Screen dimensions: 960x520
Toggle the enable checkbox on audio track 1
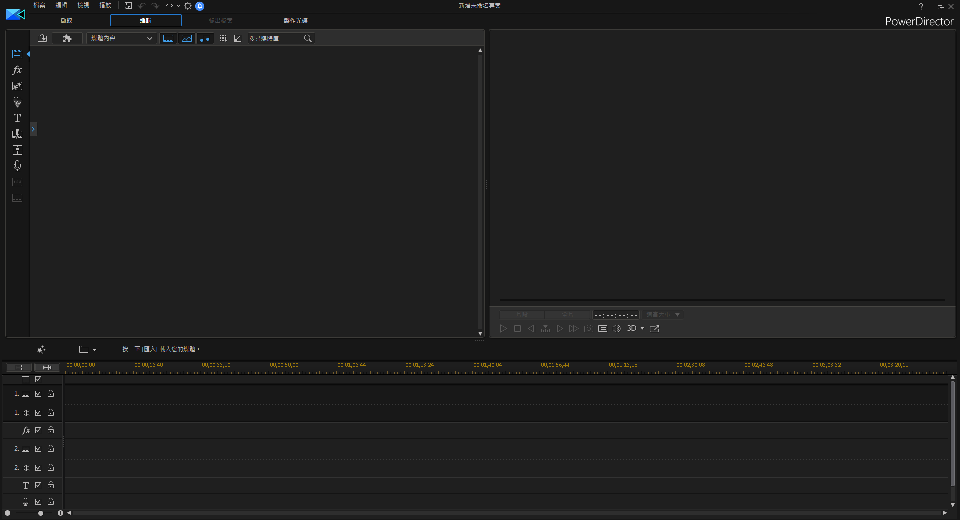[38, 413]
